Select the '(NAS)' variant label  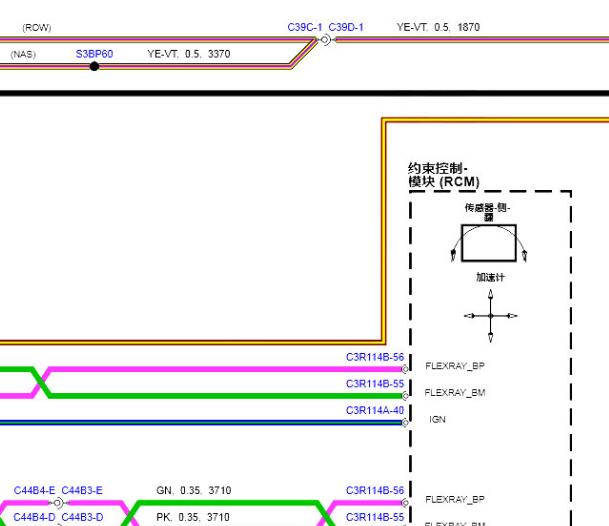[x=23, y=54]
